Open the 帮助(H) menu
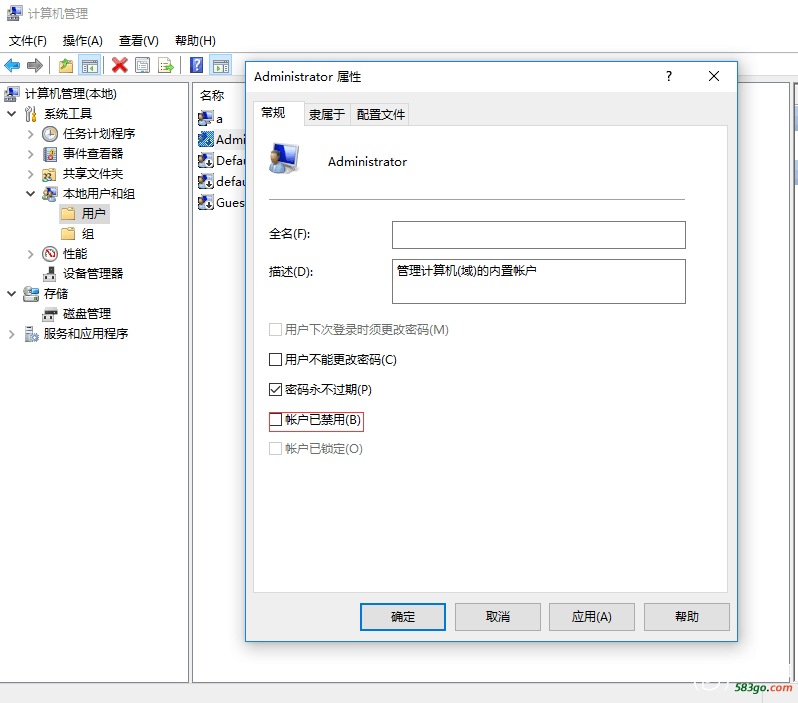798x703 pixels. click(195, 41)
